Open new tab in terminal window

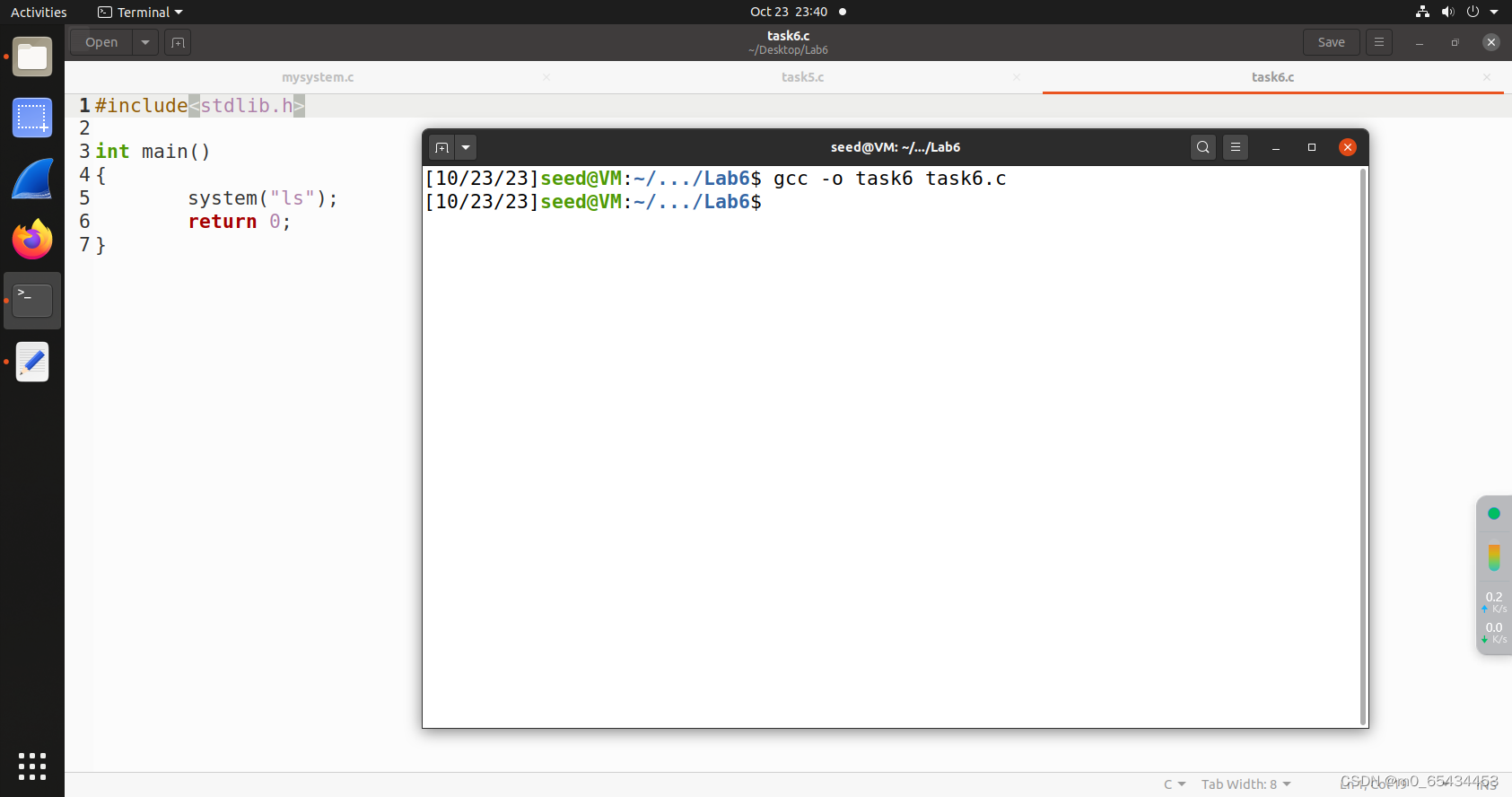[x=441, y=147]
